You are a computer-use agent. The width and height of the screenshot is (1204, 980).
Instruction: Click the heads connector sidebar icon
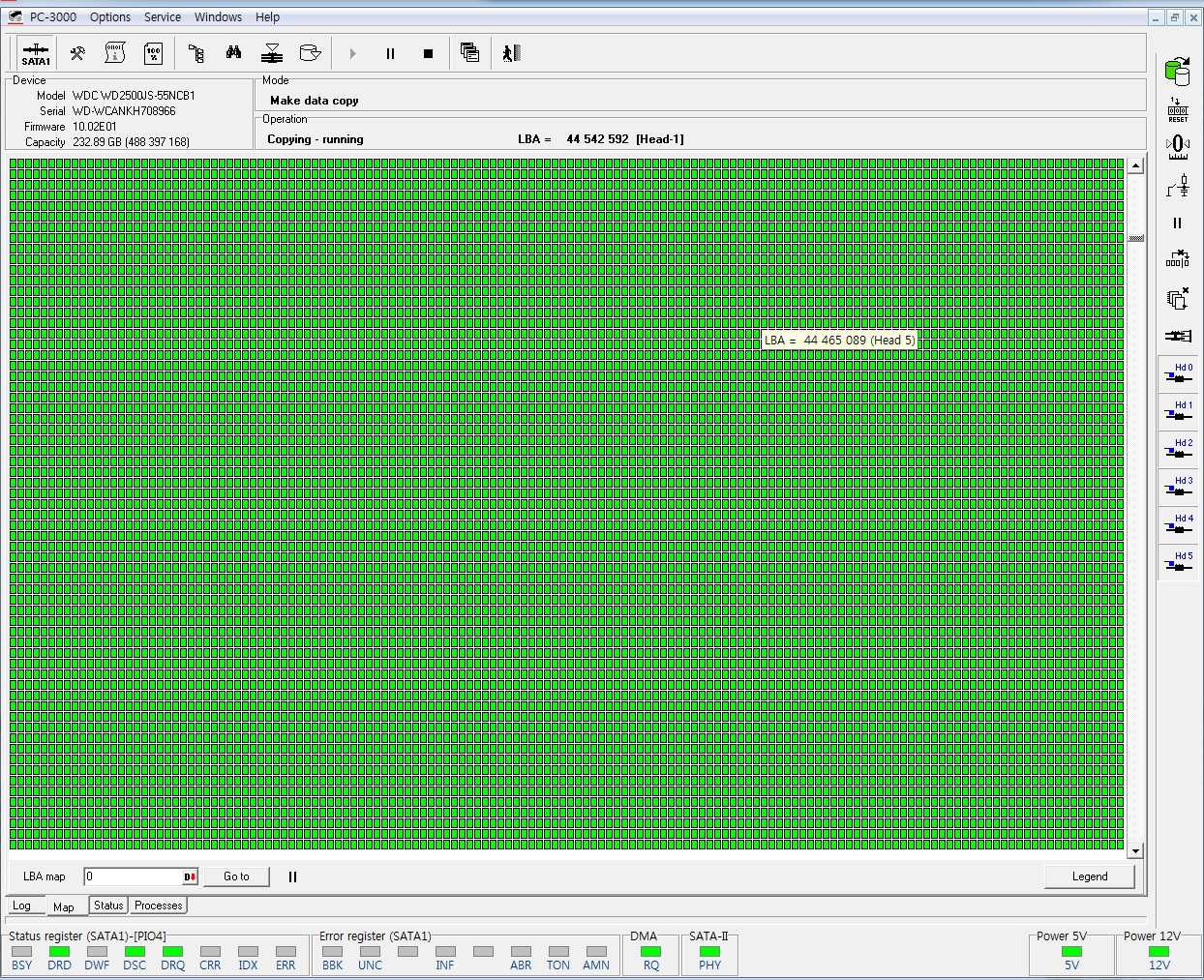pyautogui.click(x=1178, y=336)
